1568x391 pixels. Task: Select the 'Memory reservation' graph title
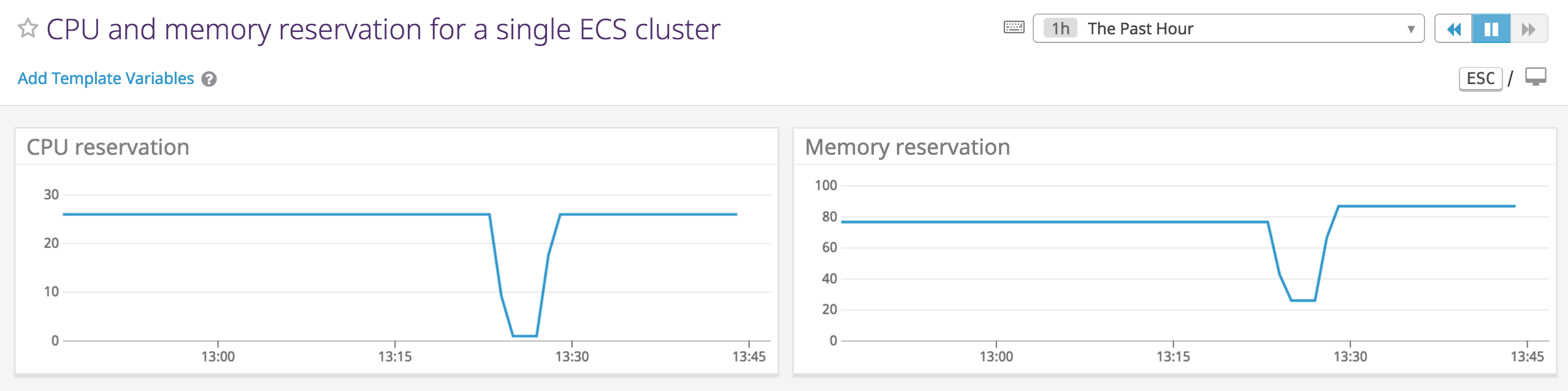click(x=908, y=147)
